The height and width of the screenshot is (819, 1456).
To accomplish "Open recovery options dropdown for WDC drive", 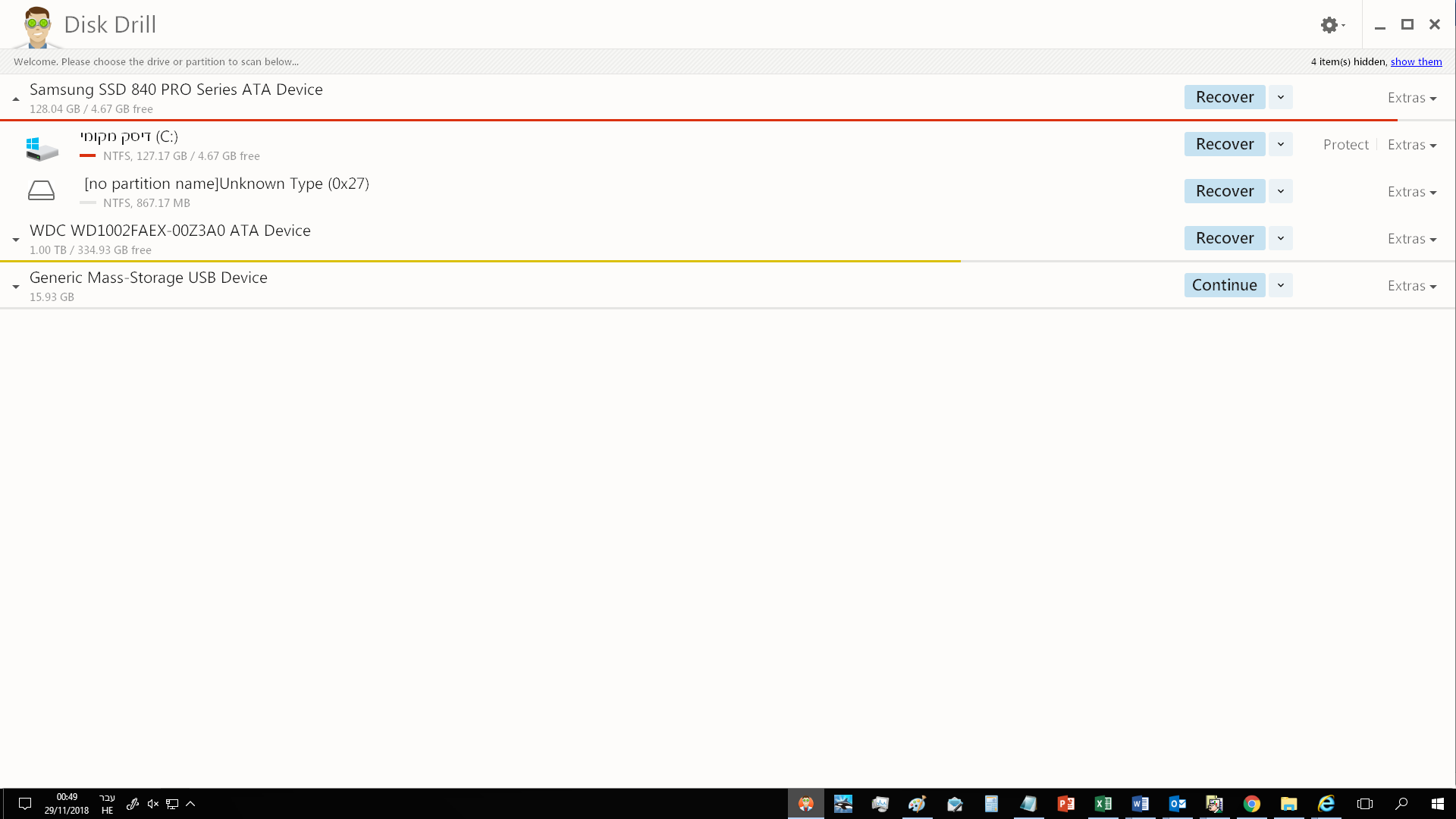I will pos(1281,238).
